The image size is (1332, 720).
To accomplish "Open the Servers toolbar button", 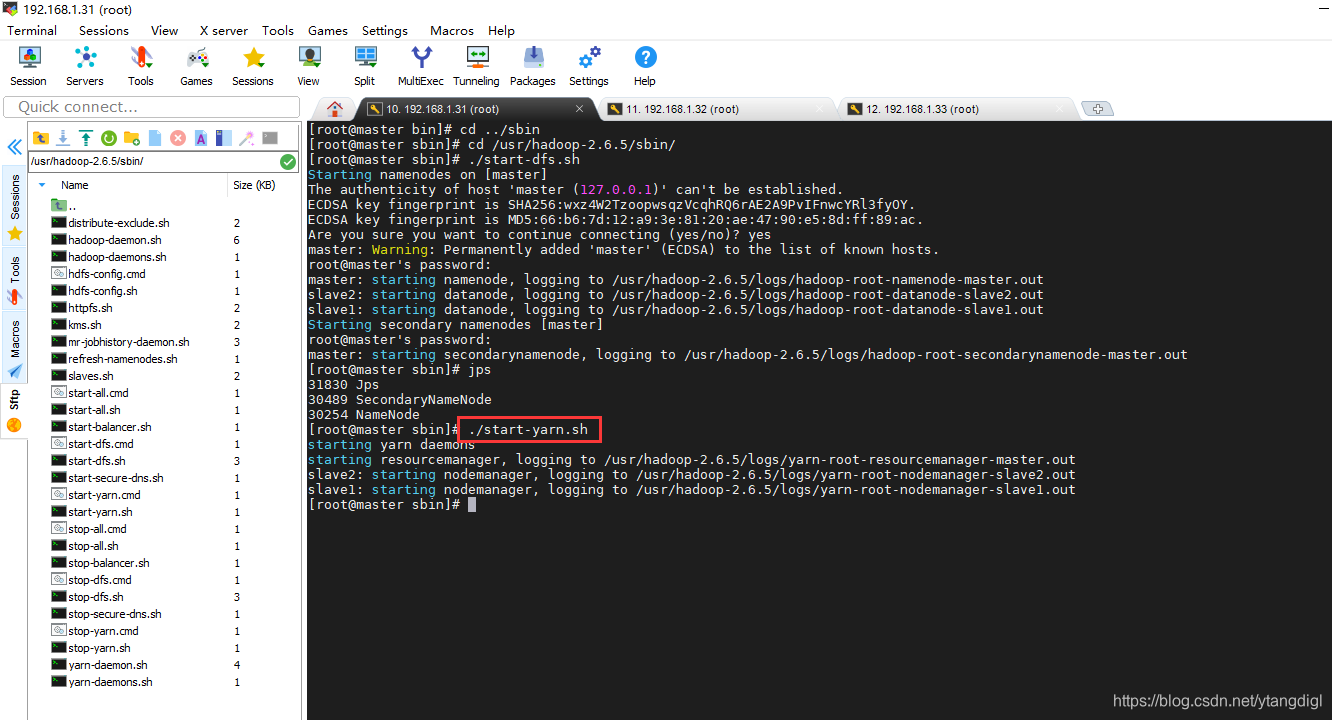I will (x=85, y=66).
